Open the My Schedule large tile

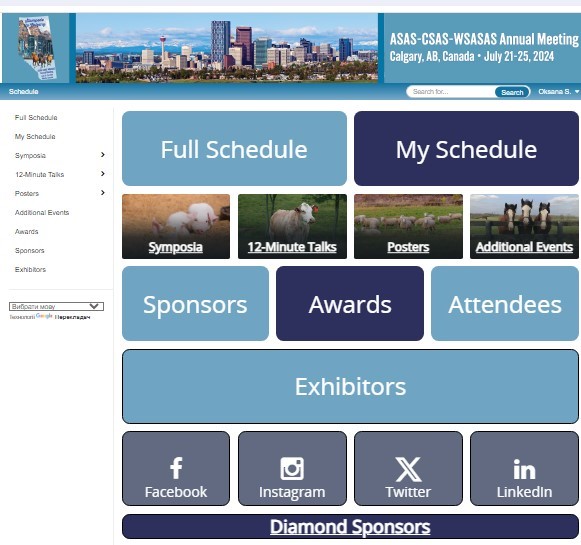[466, 149]
